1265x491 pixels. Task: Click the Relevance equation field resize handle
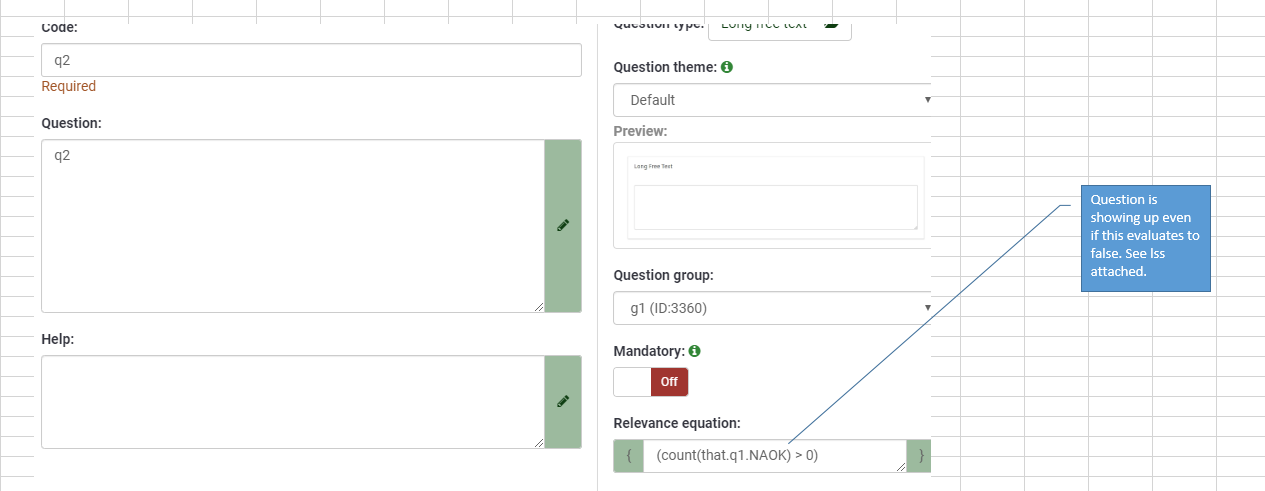901,466
